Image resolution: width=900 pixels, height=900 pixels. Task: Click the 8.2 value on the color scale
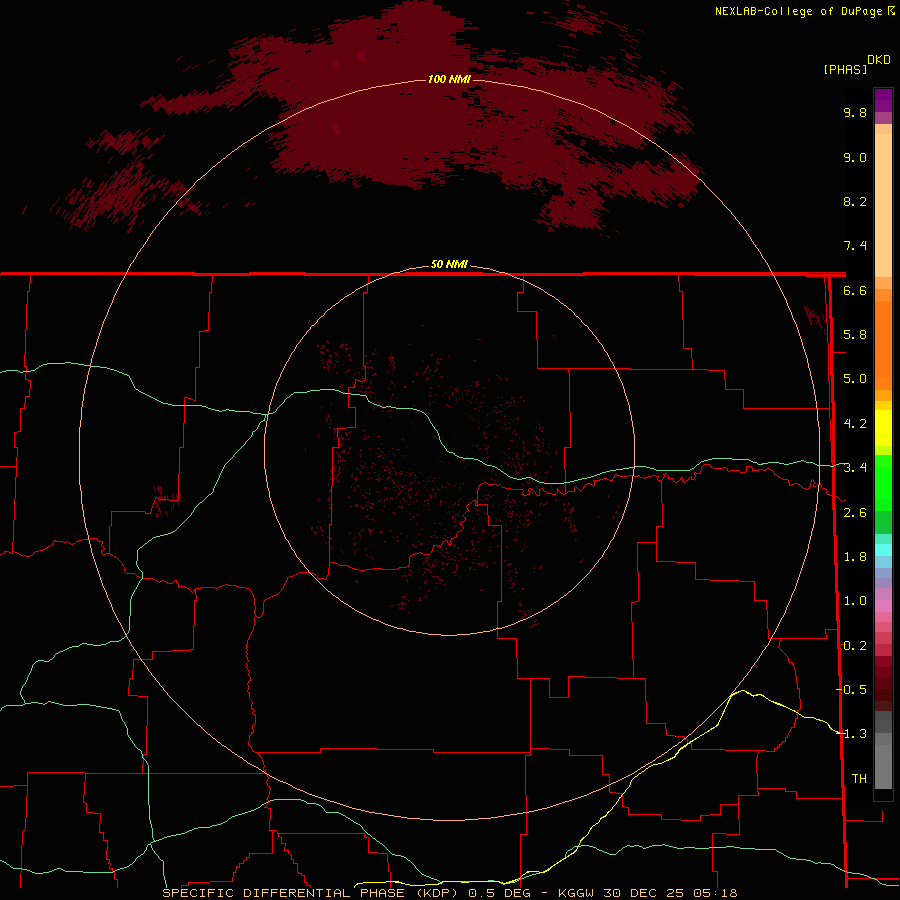coord(855,201)
